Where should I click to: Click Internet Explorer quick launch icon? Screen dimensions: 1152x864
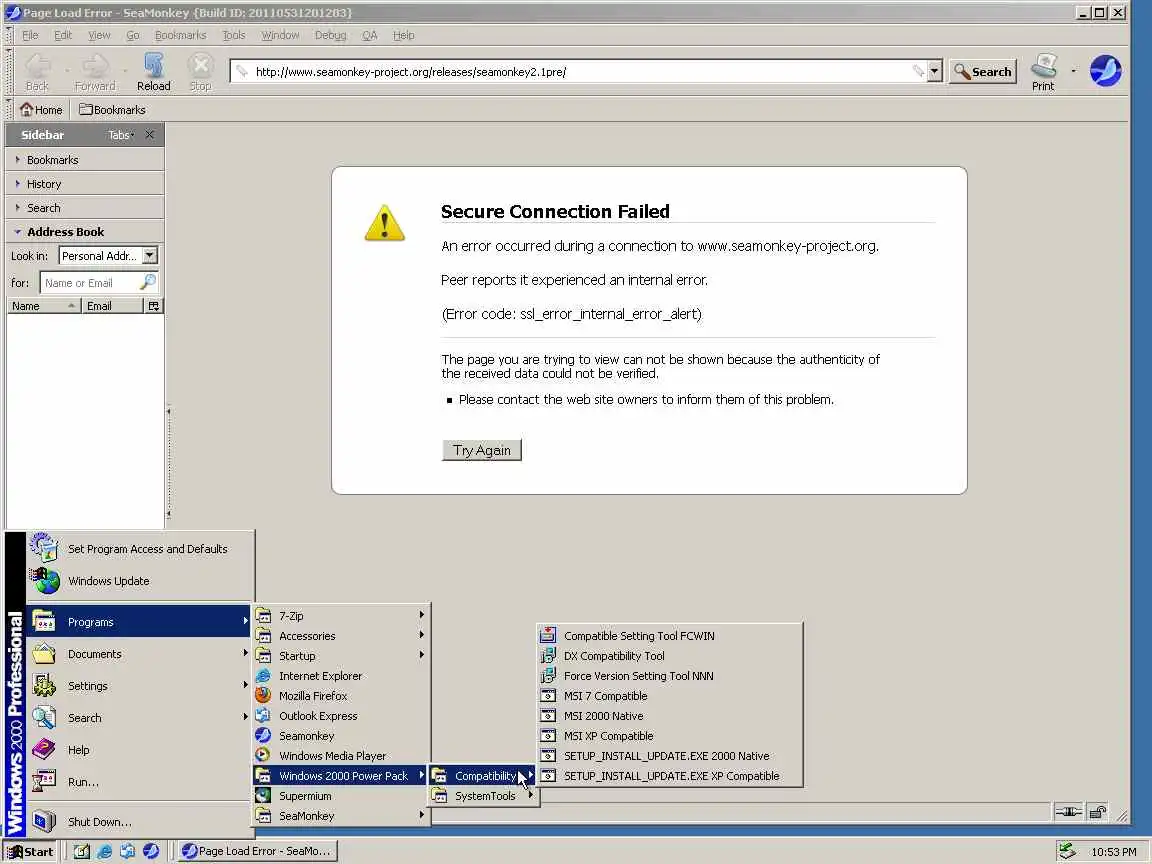[x=104, y=851]
